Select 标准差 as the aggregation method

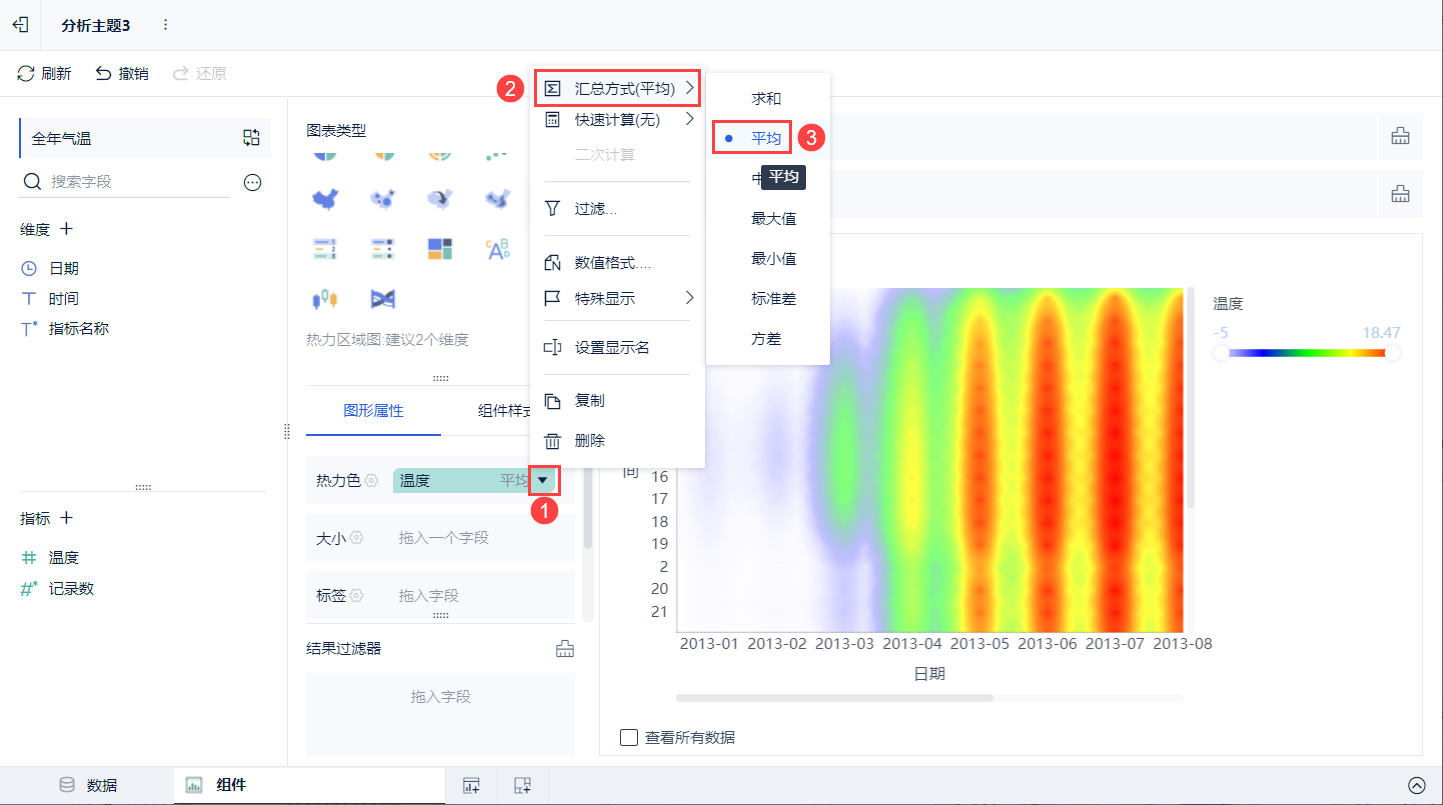[774, 299]
